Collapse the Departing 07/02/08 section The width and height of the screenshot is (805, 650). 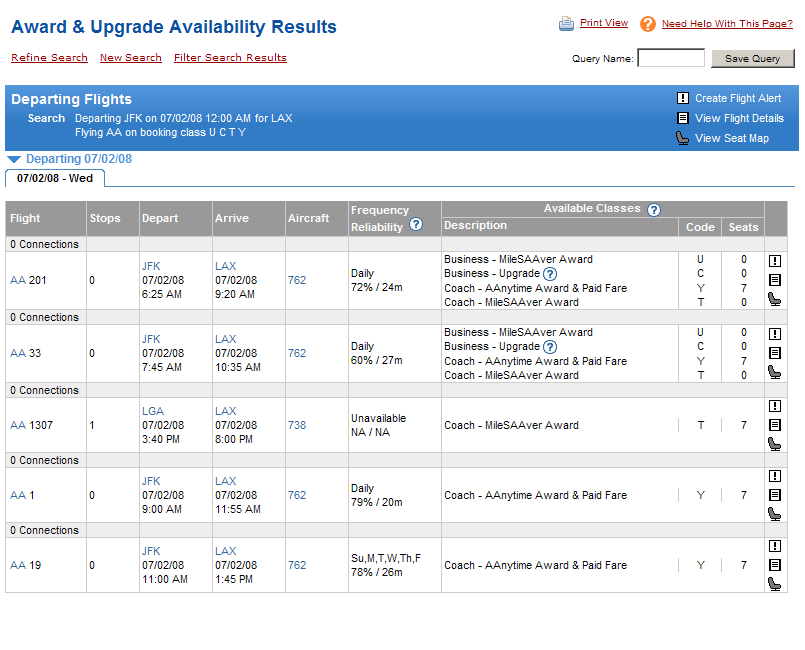coord(14,159)
